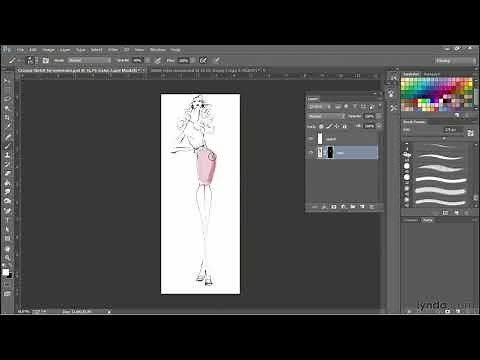Open the Window menu
This screenshot has width=480, height=360.
pos(158,50)
